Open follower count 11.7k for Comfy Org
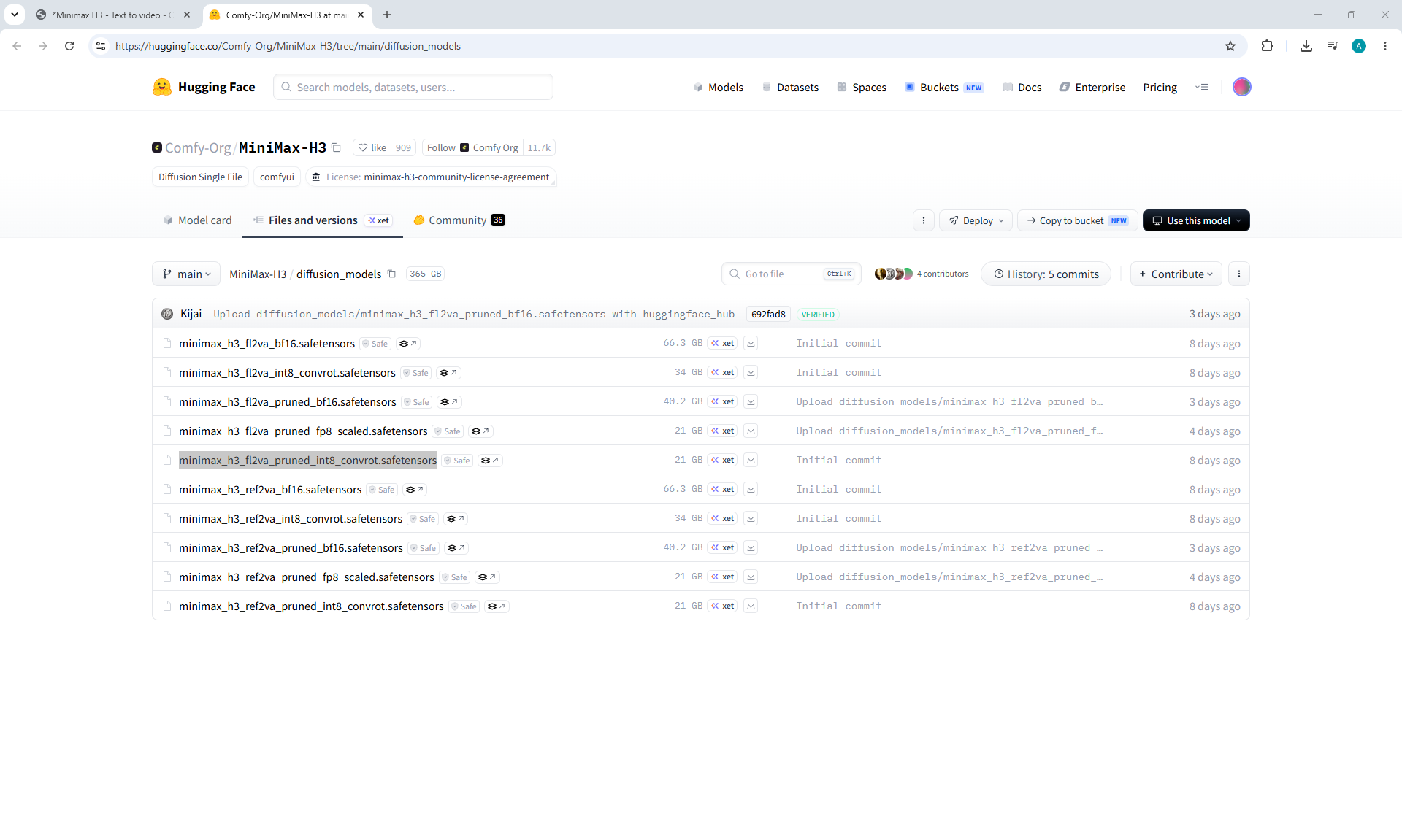 (539, 147)
